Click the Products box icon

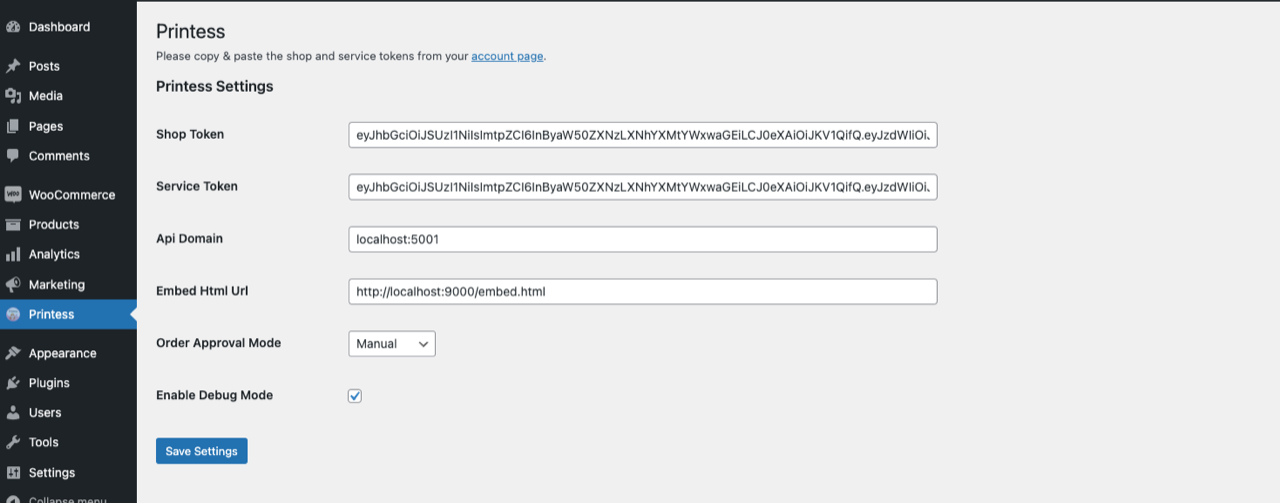(x=13, y=225)
